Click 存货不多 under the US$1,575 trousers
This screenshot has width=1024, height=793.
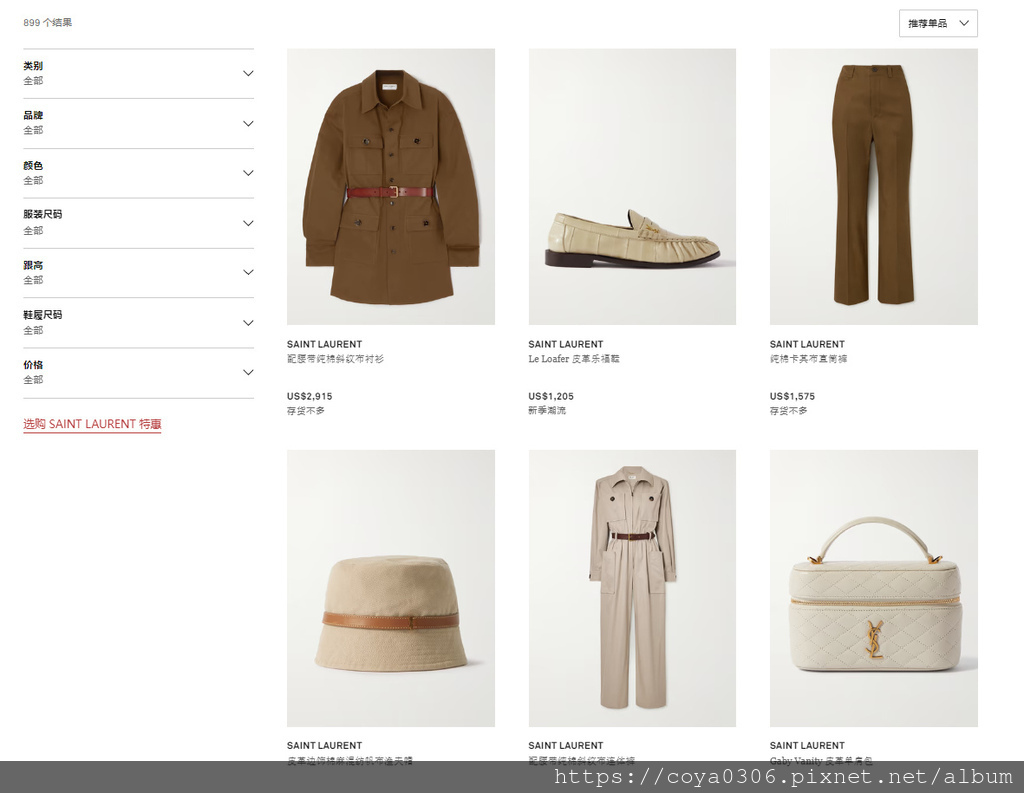789,410
